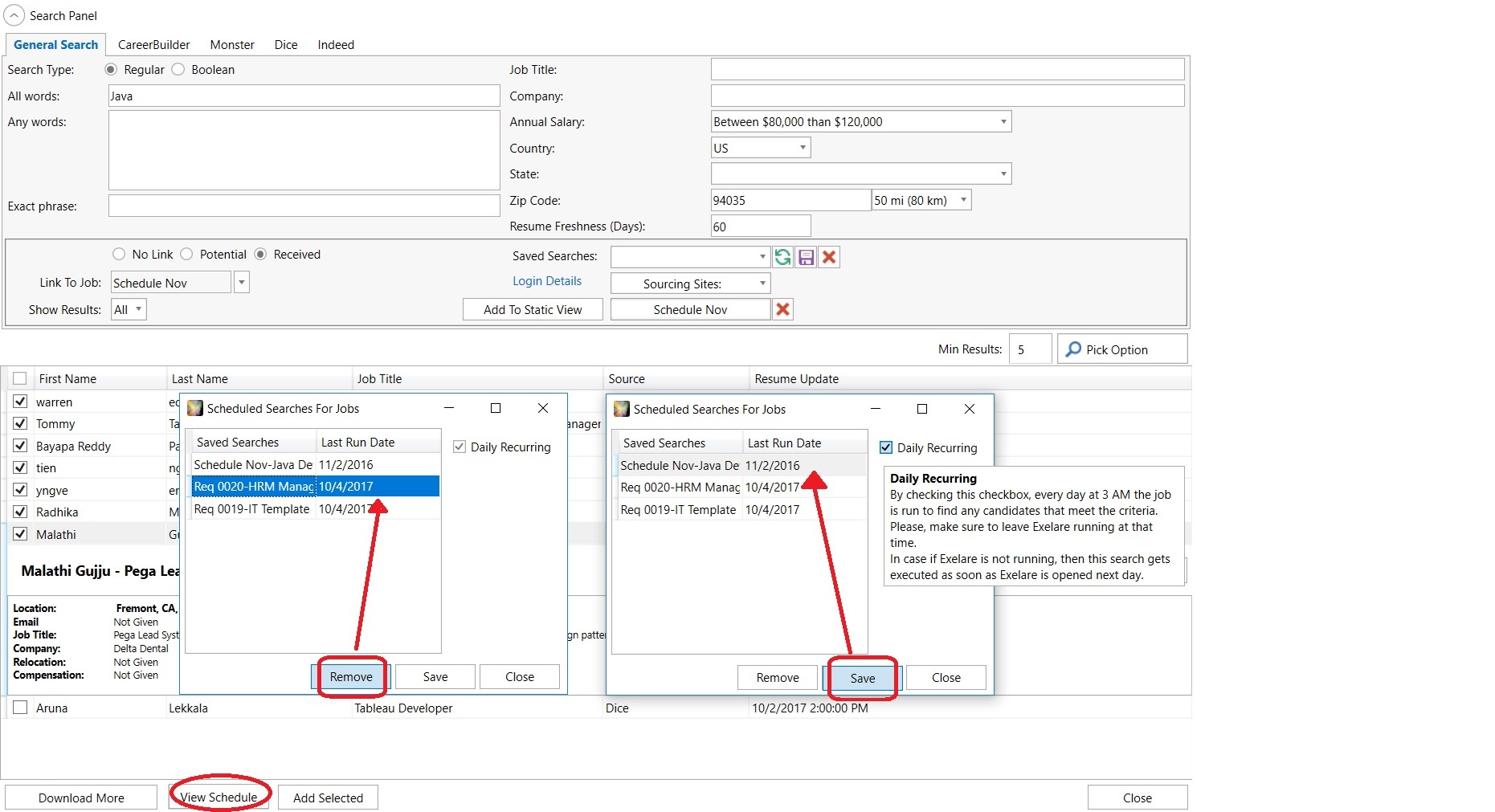Open the Country dropdown

coord(803,148)
